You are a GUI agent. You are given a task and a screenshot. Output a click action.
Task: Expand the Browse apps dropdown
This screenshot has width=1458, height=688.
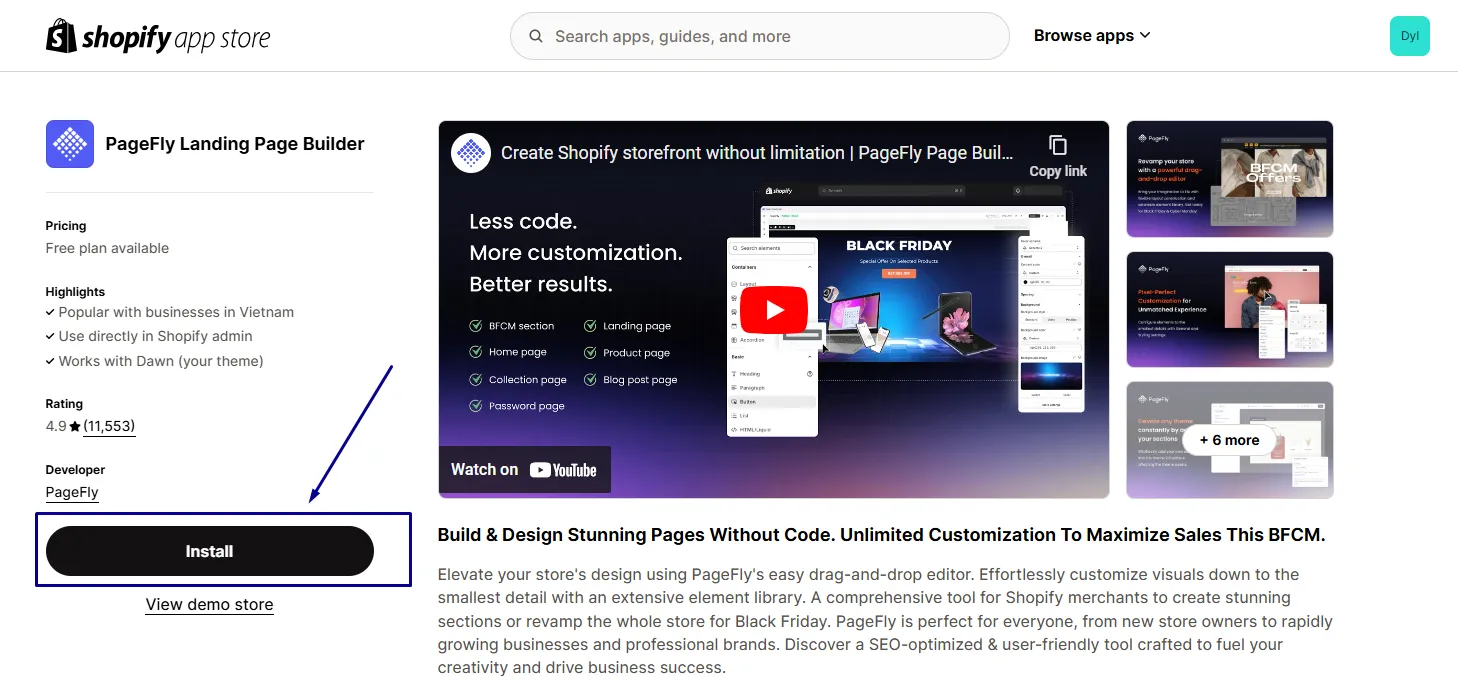point(1092,36)
